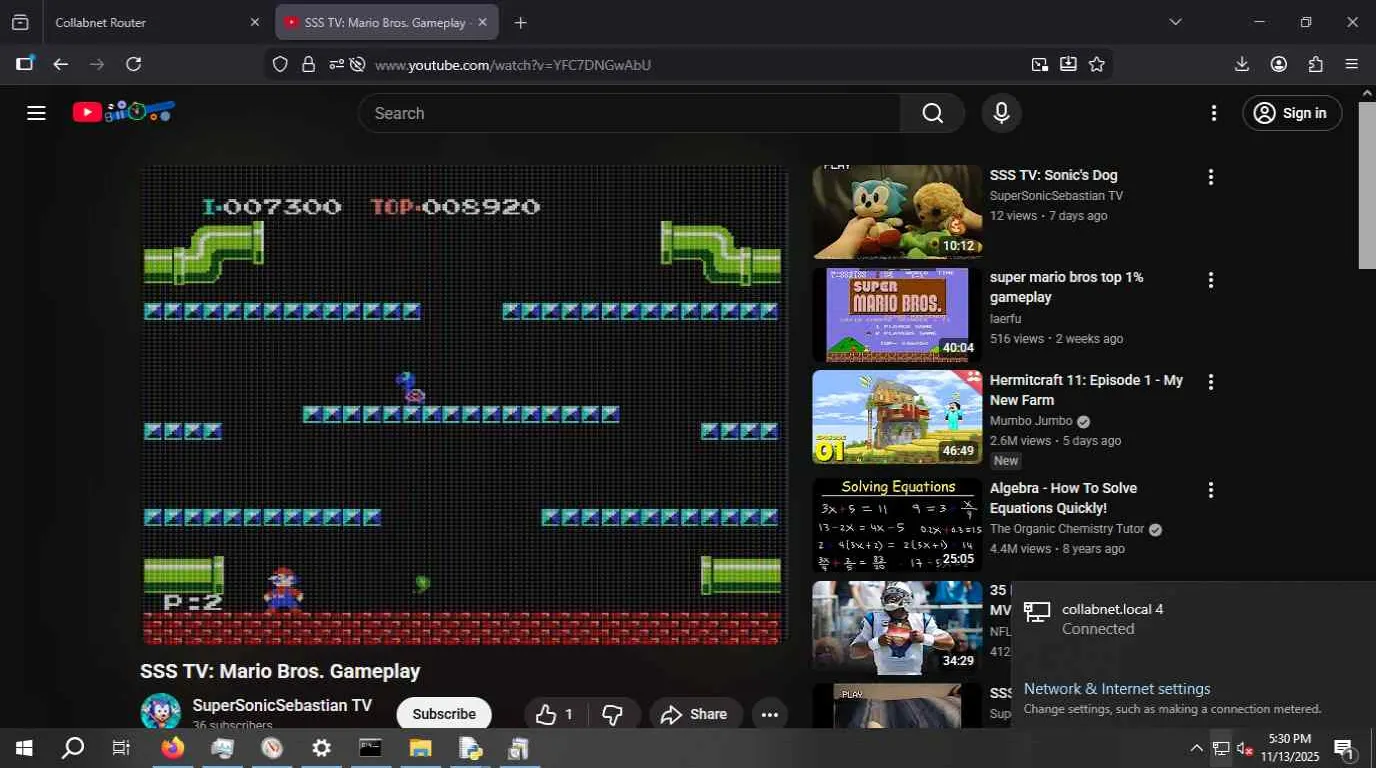Open Task View on the taskbar
The width and height of the screenshot is (1376, 768).
121,748
